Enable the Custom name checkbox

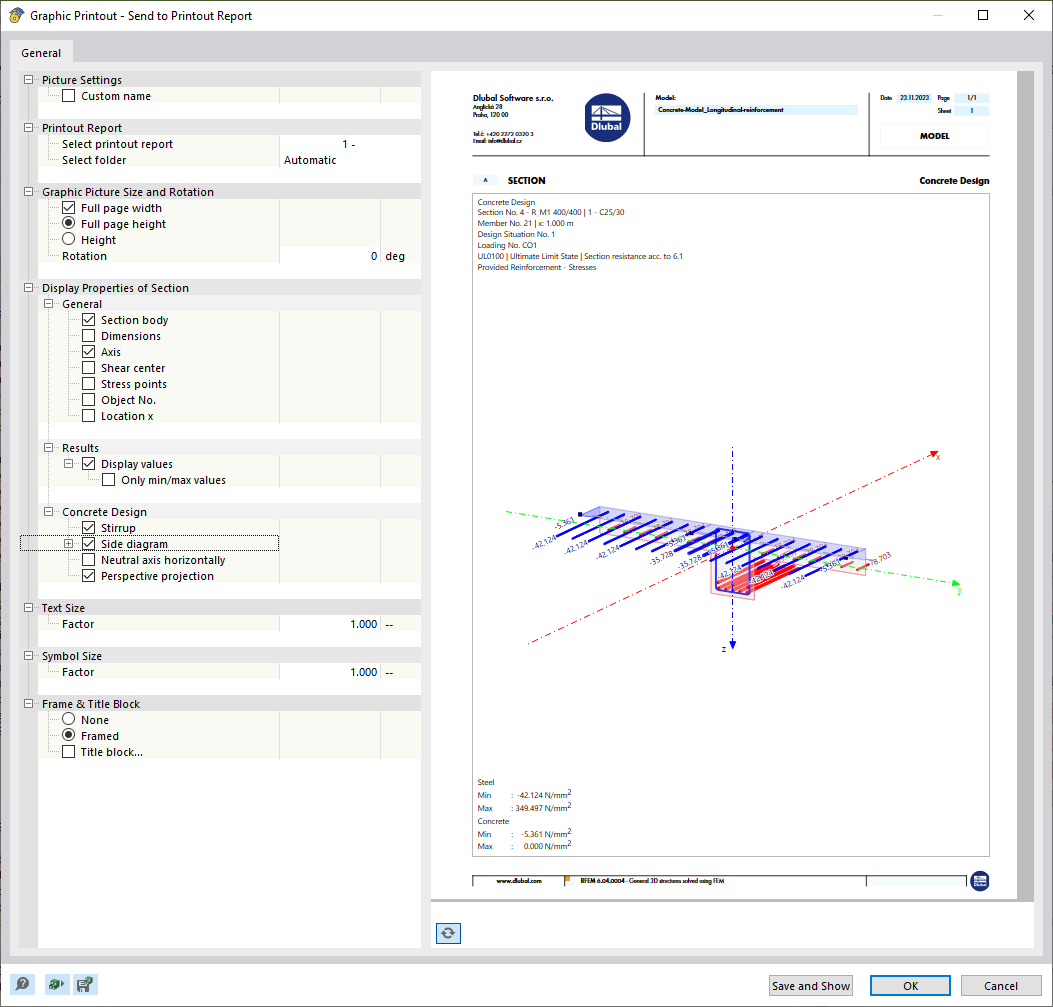click(68, 96)
